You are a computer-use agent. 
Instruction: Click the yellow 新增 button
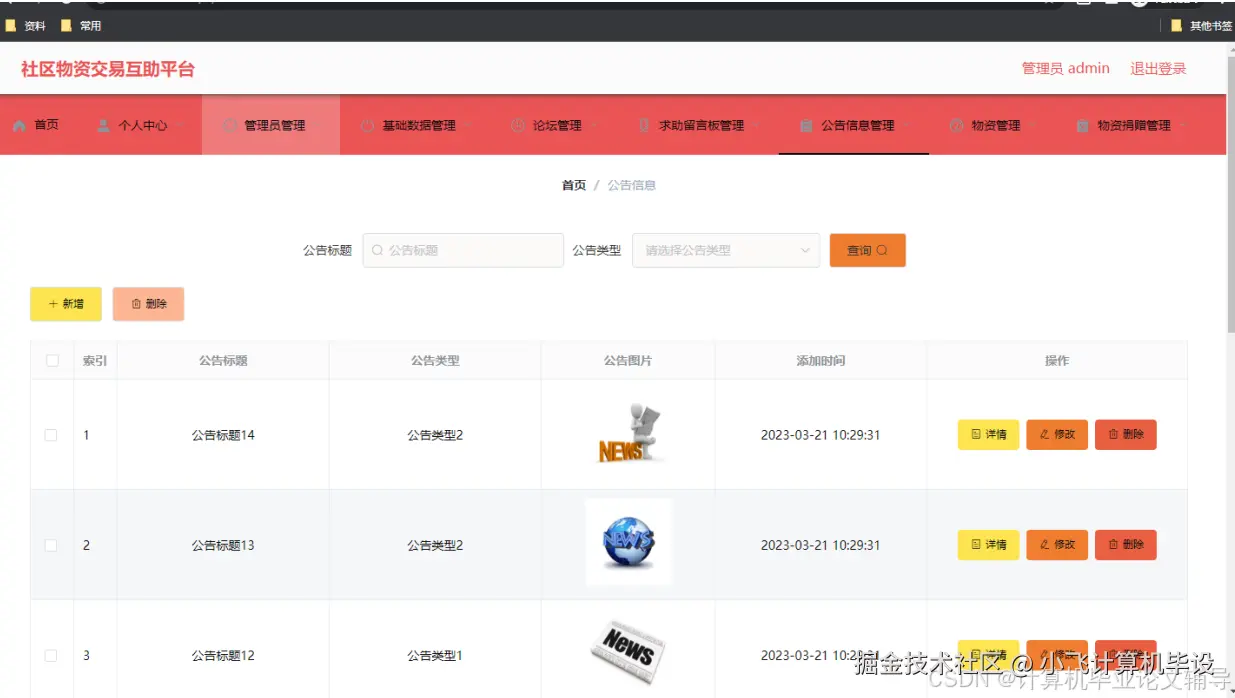[x=66, y=304]
